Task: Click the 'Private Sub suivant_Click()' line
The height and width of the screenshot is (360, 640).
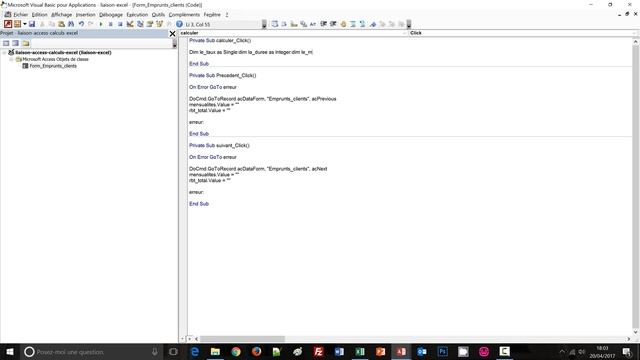Action: [x=219, y=145]
